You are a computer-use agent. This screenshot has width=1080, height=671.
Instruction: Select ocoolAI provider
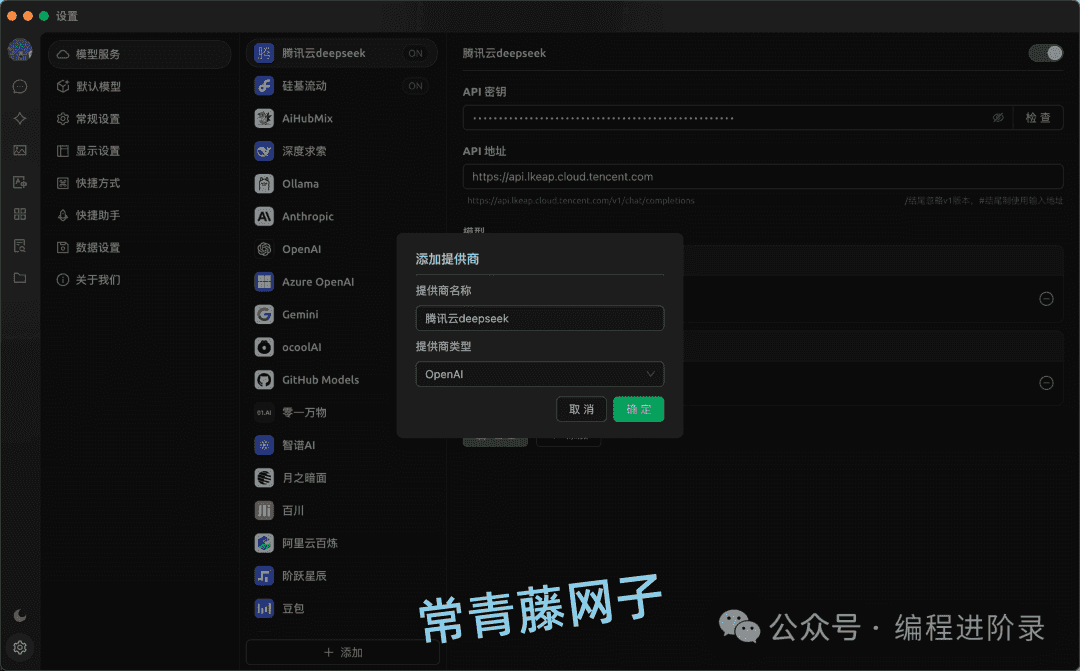tap(321, 347)
